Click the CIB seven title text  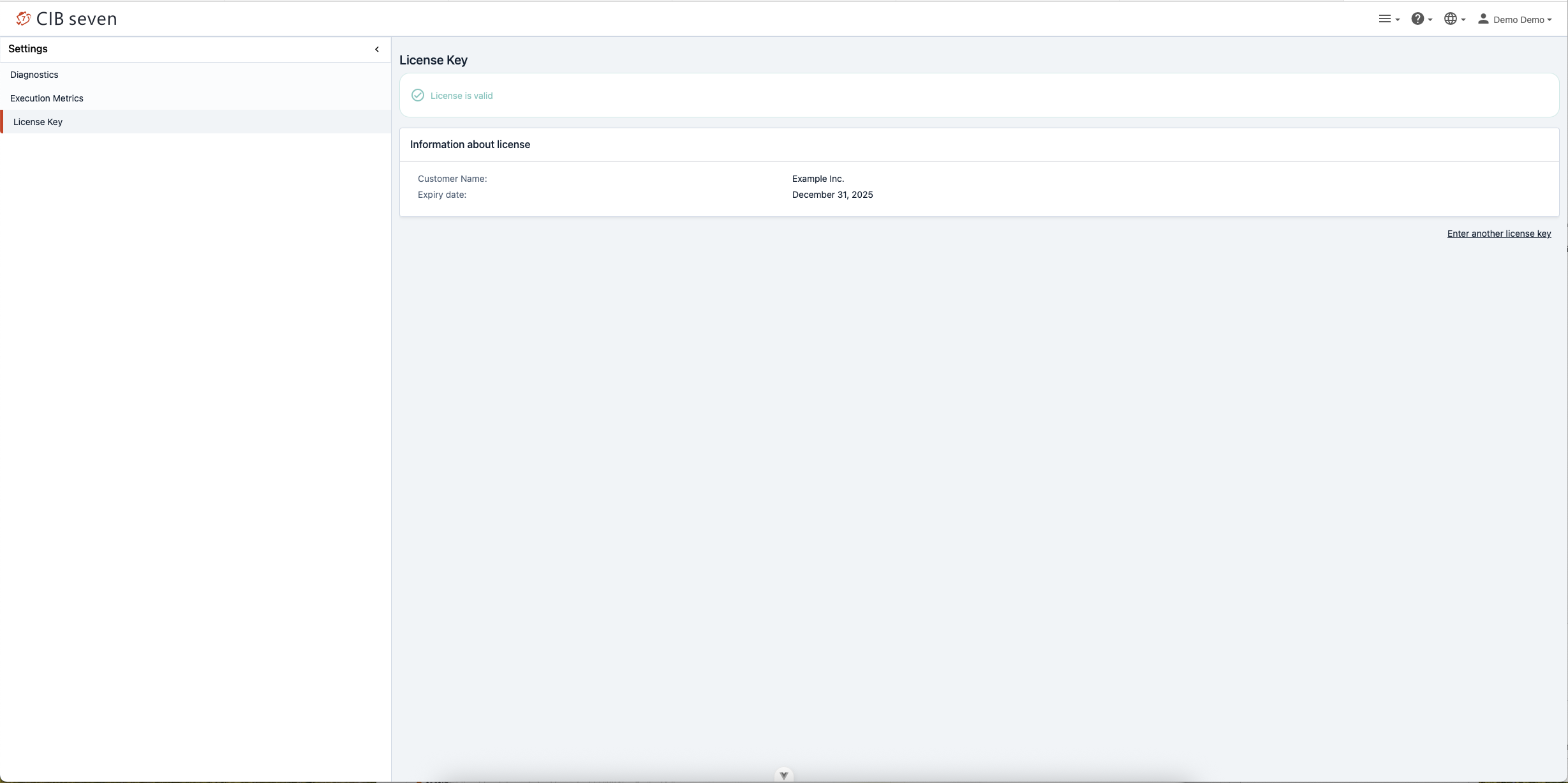(x=77, y=19)
